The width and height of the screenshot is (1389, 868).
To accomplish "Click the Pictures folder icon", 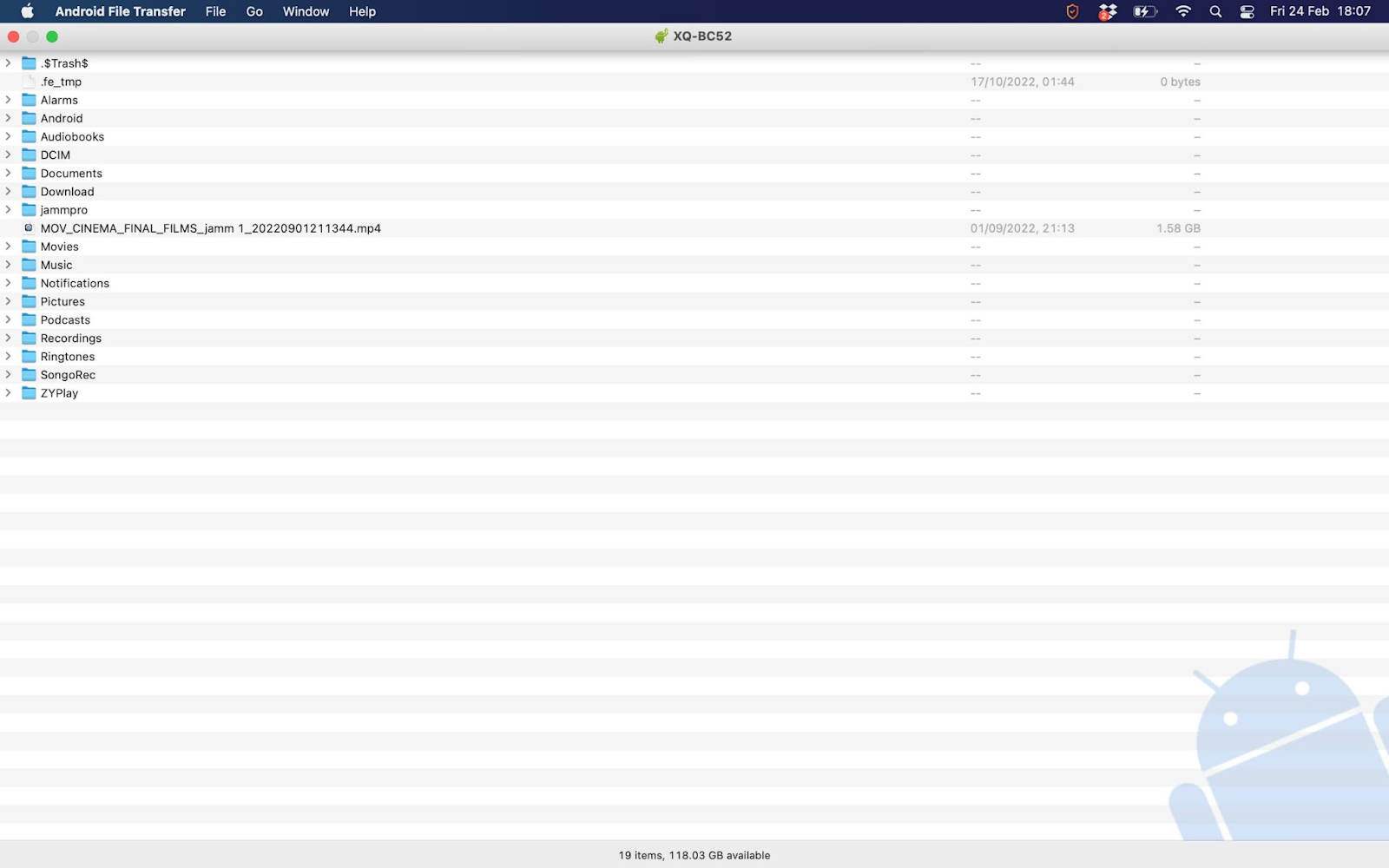I will click(29, 301).
